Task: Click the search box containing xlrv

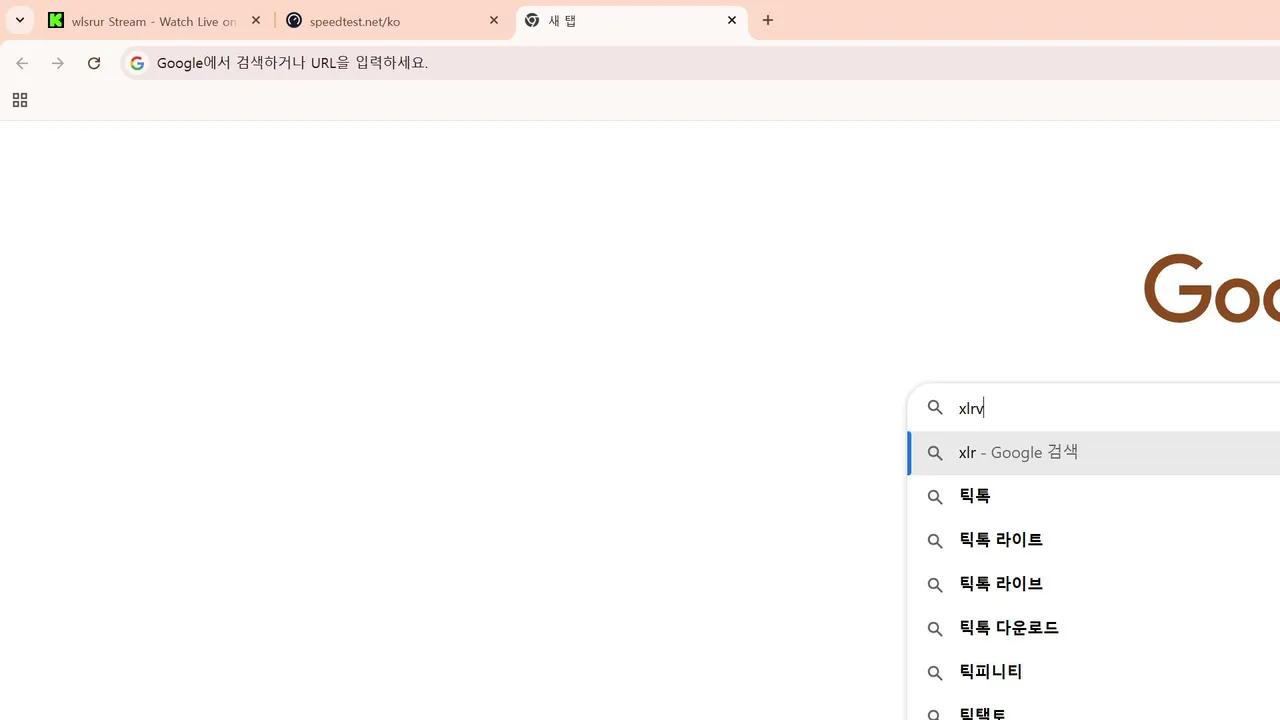Action: (1094, 408)
